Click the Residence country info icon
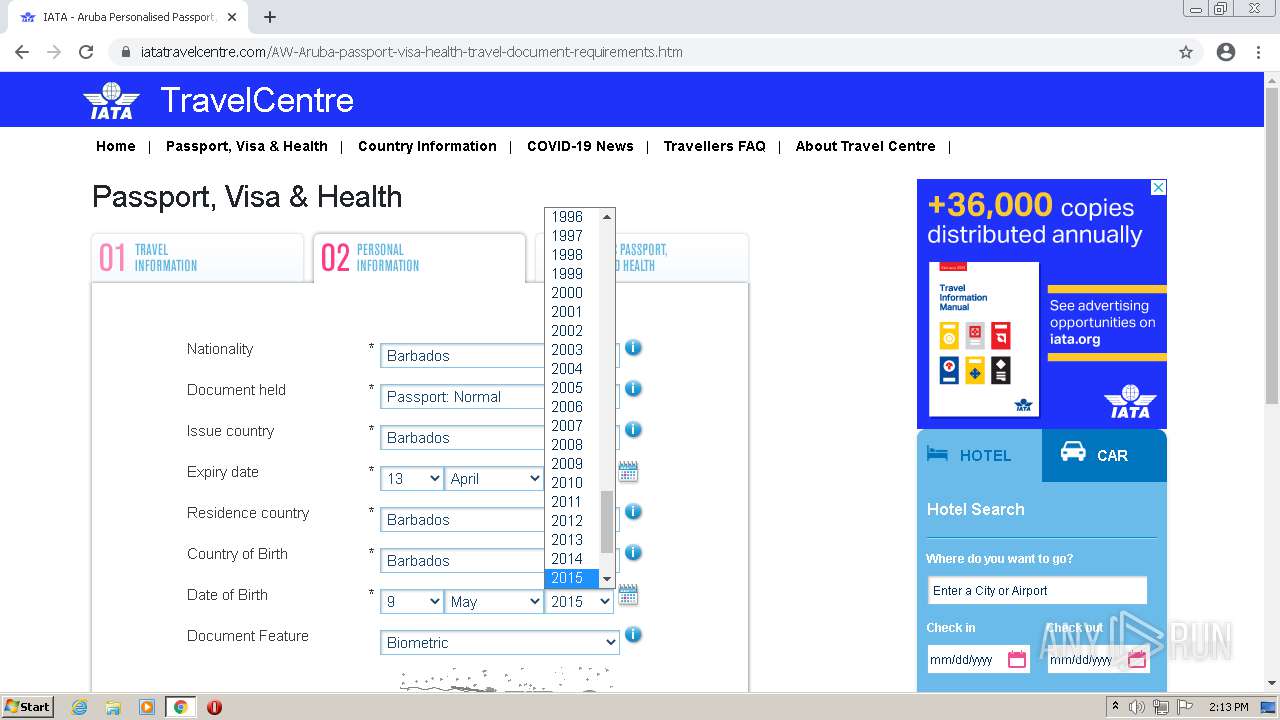Viewport: 1280px width, 720px height. pyautogui.click(x=633, y=512)
